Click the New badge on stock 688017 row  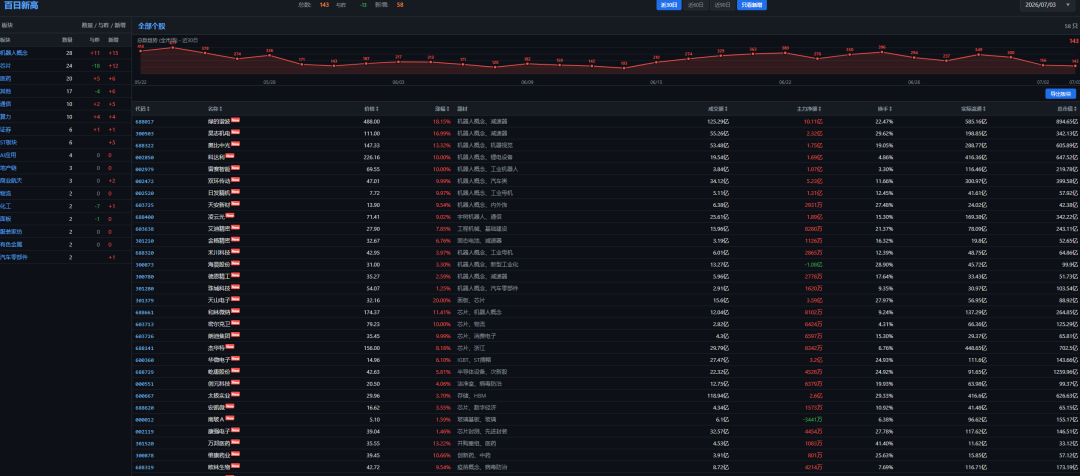pos(235,121)
